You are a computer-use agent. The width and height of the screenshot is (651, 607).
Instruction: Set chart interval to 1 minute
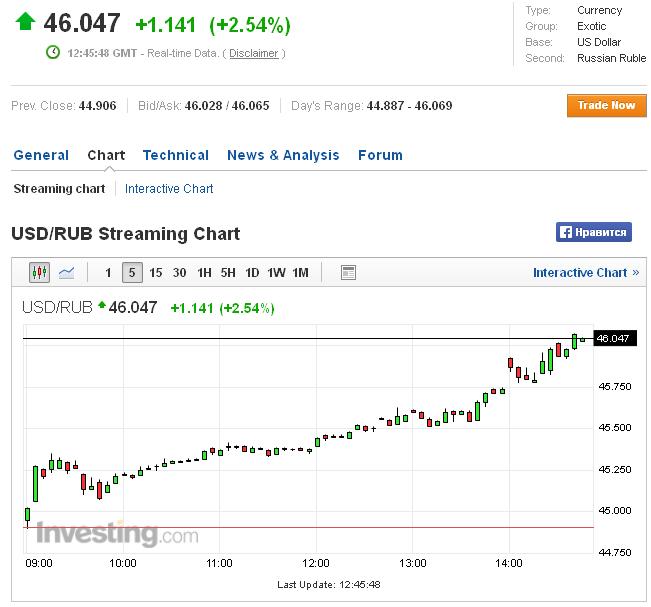(108, 273)
